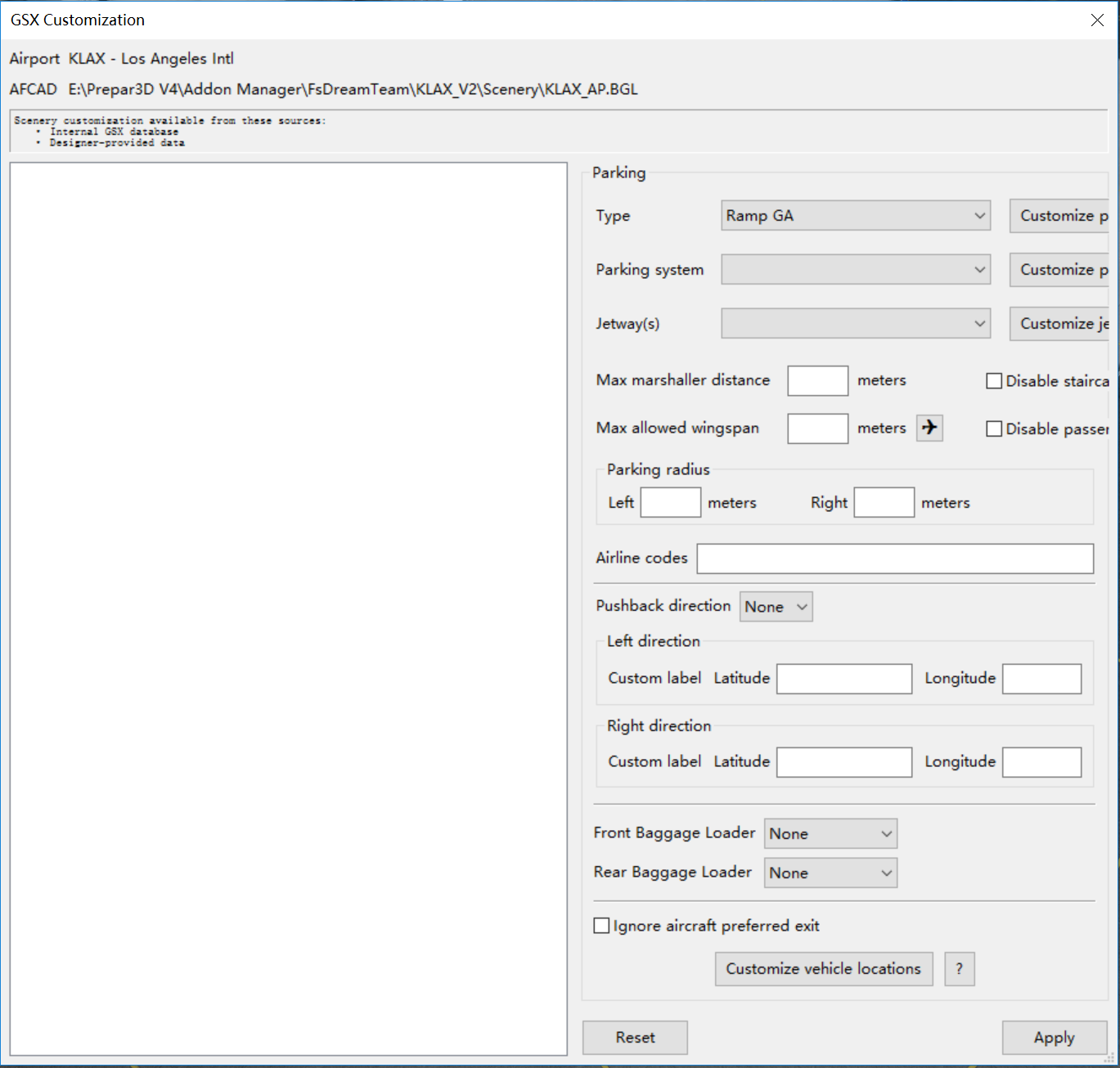Click Customize button next to Jetway(s)
The height and width of the screenshot is (1068, 1120).
pos(1061,324)
